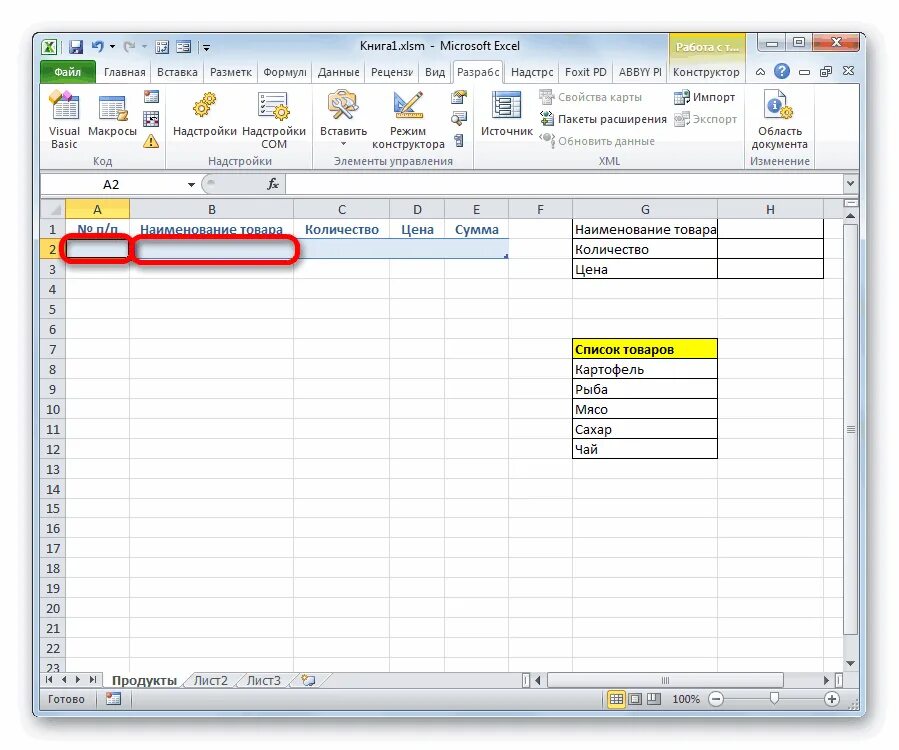Minimize the ribbon with caret icon
The width and height of the screenshot is (899, 750).
pyautogui.click(x=760, y=72)
